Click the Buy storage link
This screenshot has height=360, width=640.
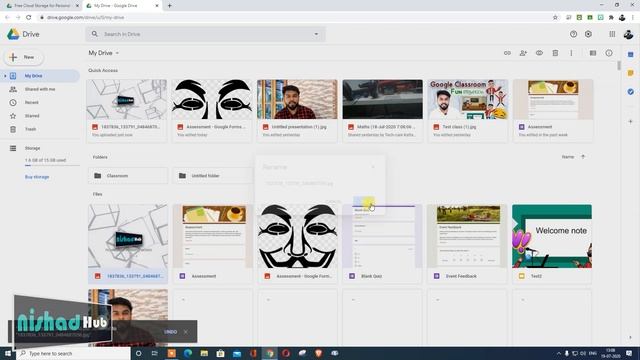pyautogui.click(x=37, y=177)
